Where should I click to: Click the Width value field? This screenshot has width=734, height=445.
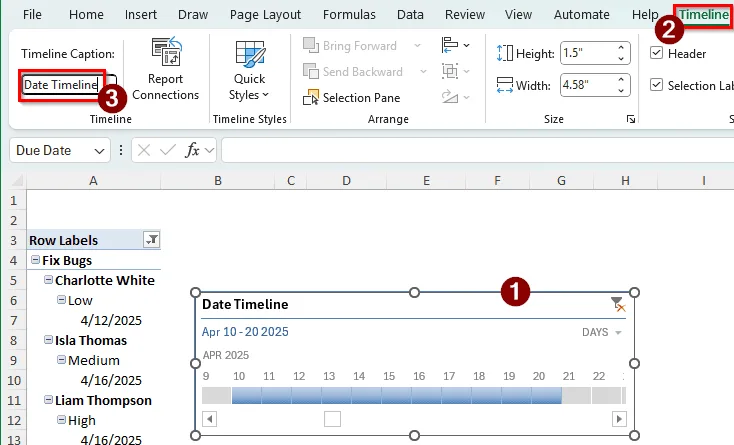(588, 85)
